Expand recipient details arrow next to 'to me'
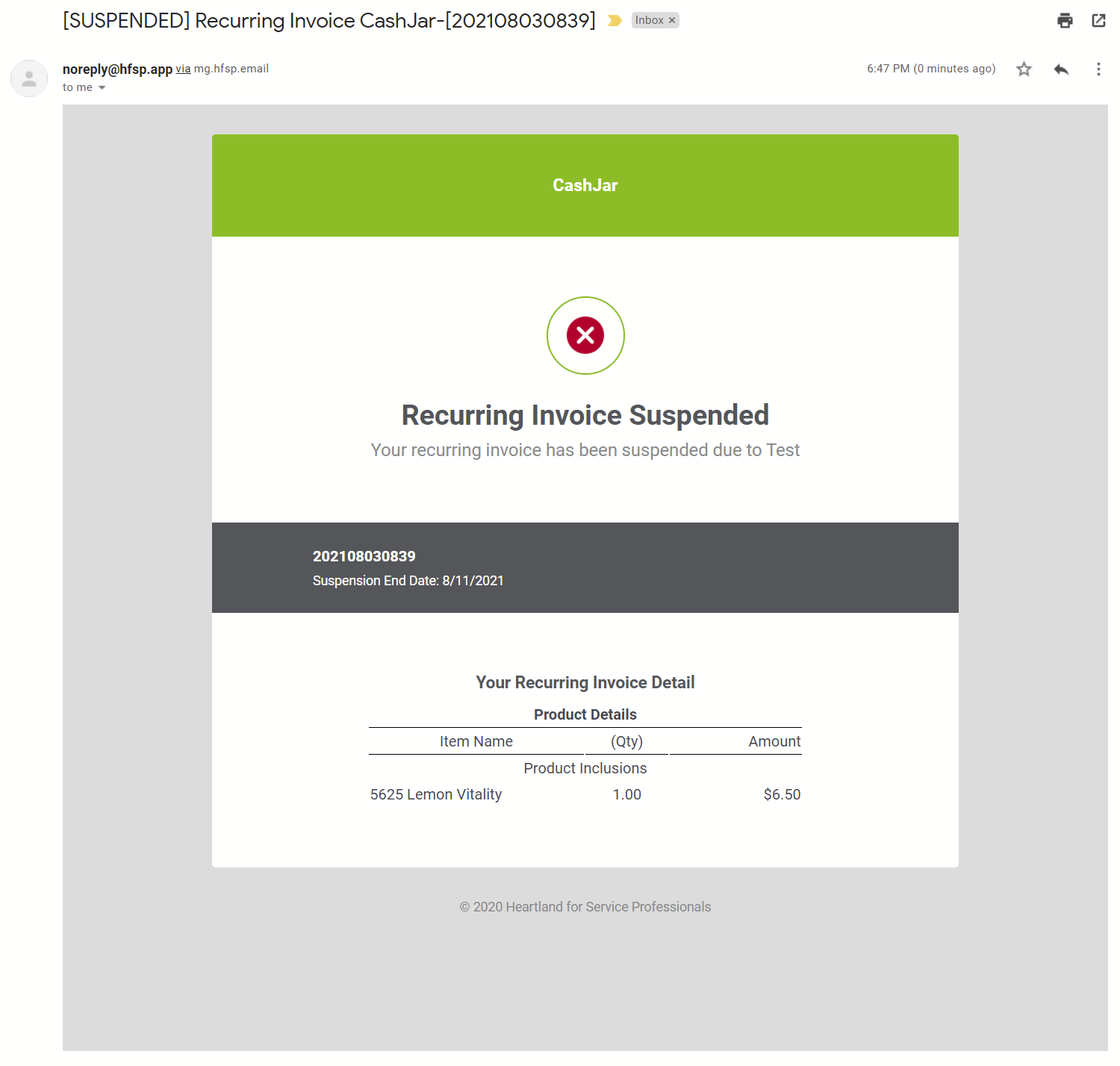The width and height of the screenshot is (1120, 1066). click(102, 88)
